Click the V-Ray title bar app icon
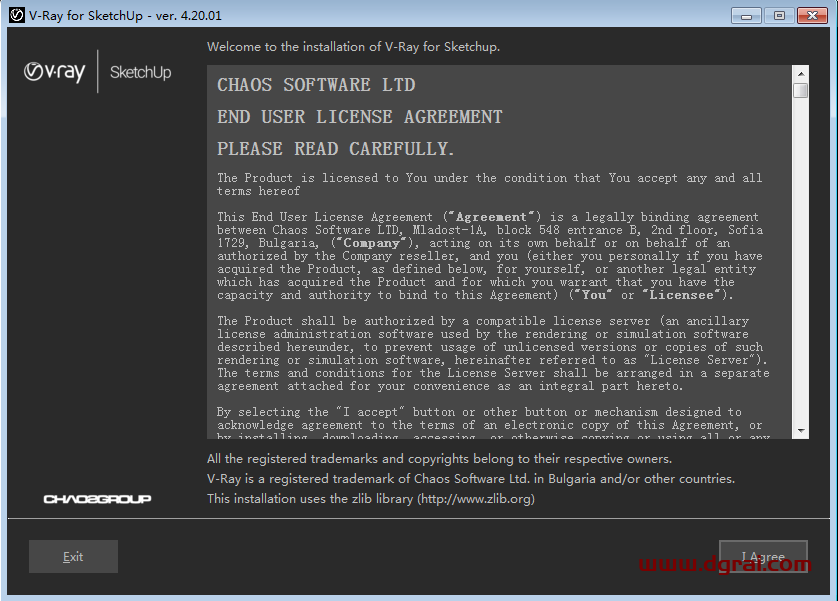Screen dimensions: 838x601 (x=16, y=15)
